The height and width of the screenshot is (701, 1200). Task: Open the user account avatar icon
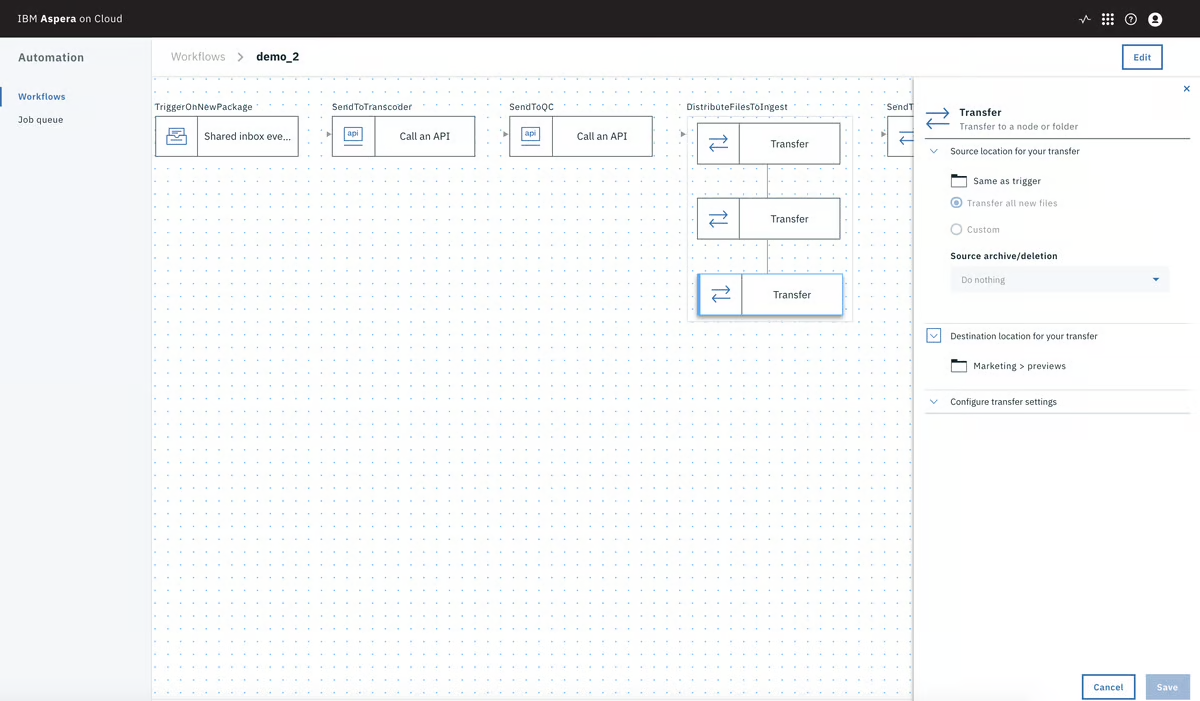click(1155, 18)
